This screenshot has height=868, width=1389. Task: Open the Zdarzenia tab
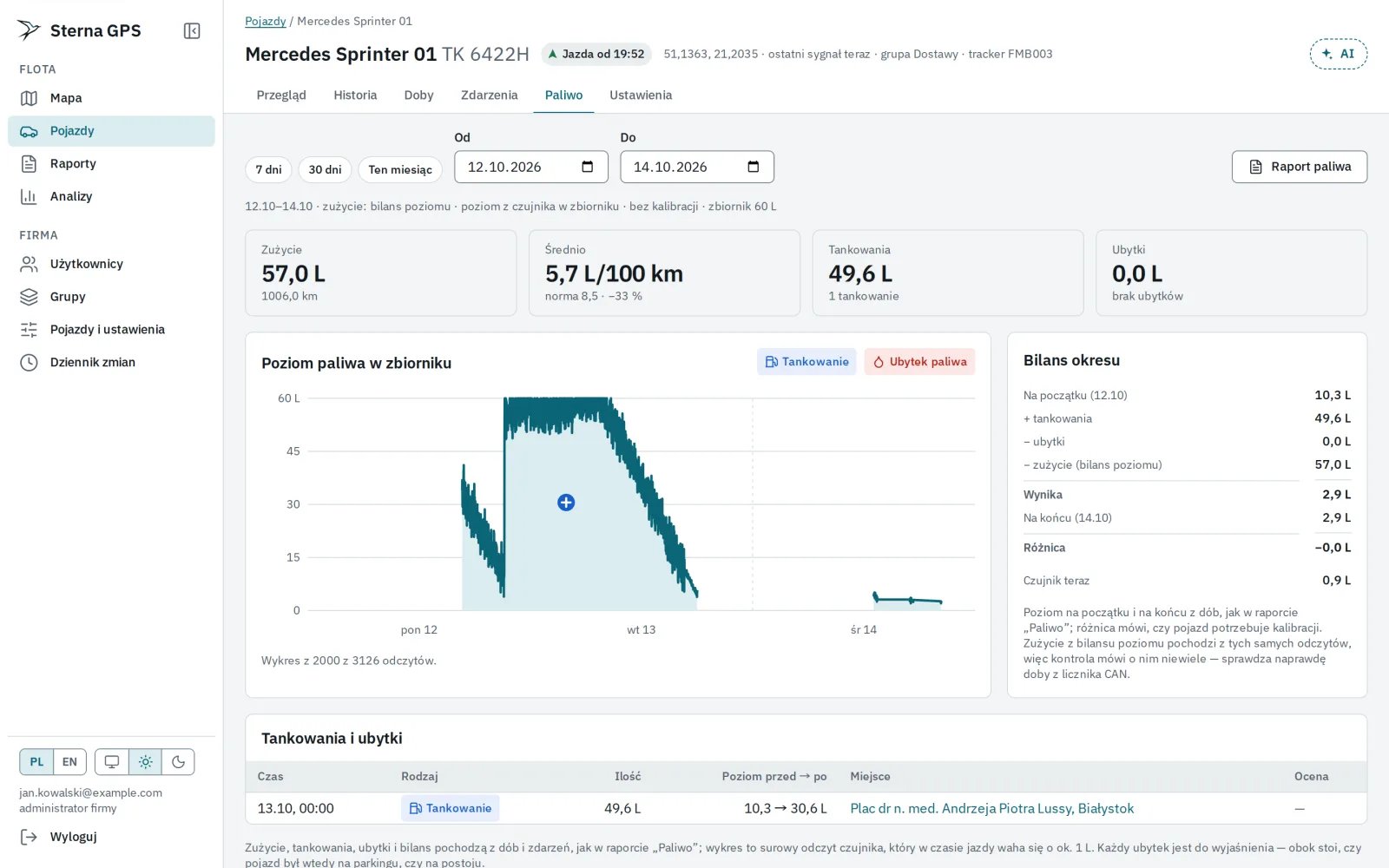click(489, 95)
